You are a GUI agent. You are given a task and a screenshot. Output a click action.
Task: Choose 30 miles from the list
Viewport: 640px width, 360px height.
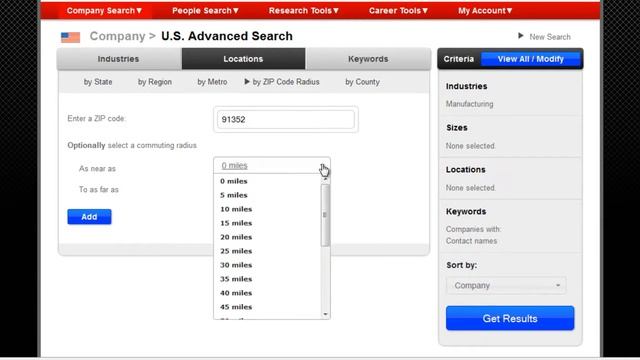(x=236, y=265)
